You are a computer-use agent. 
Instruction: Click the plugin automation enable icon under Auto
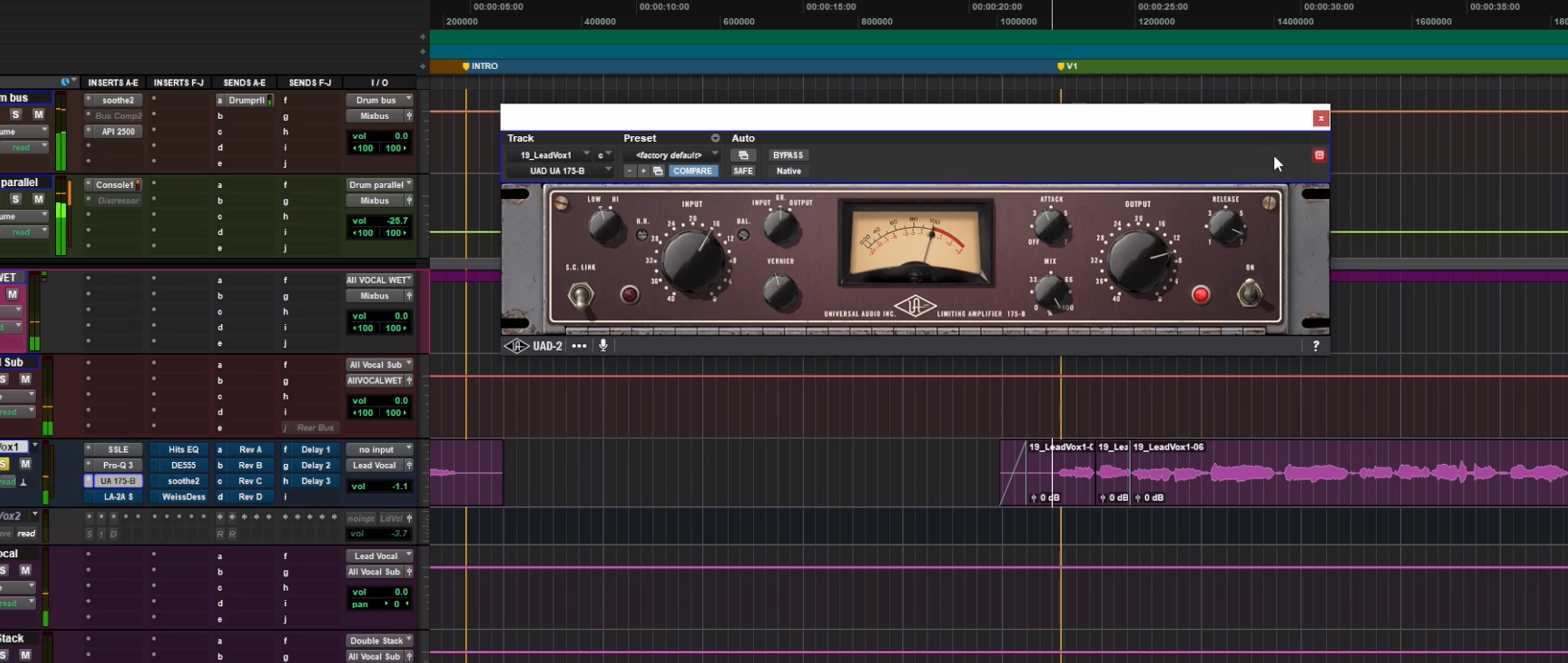[x=743, y=155]
